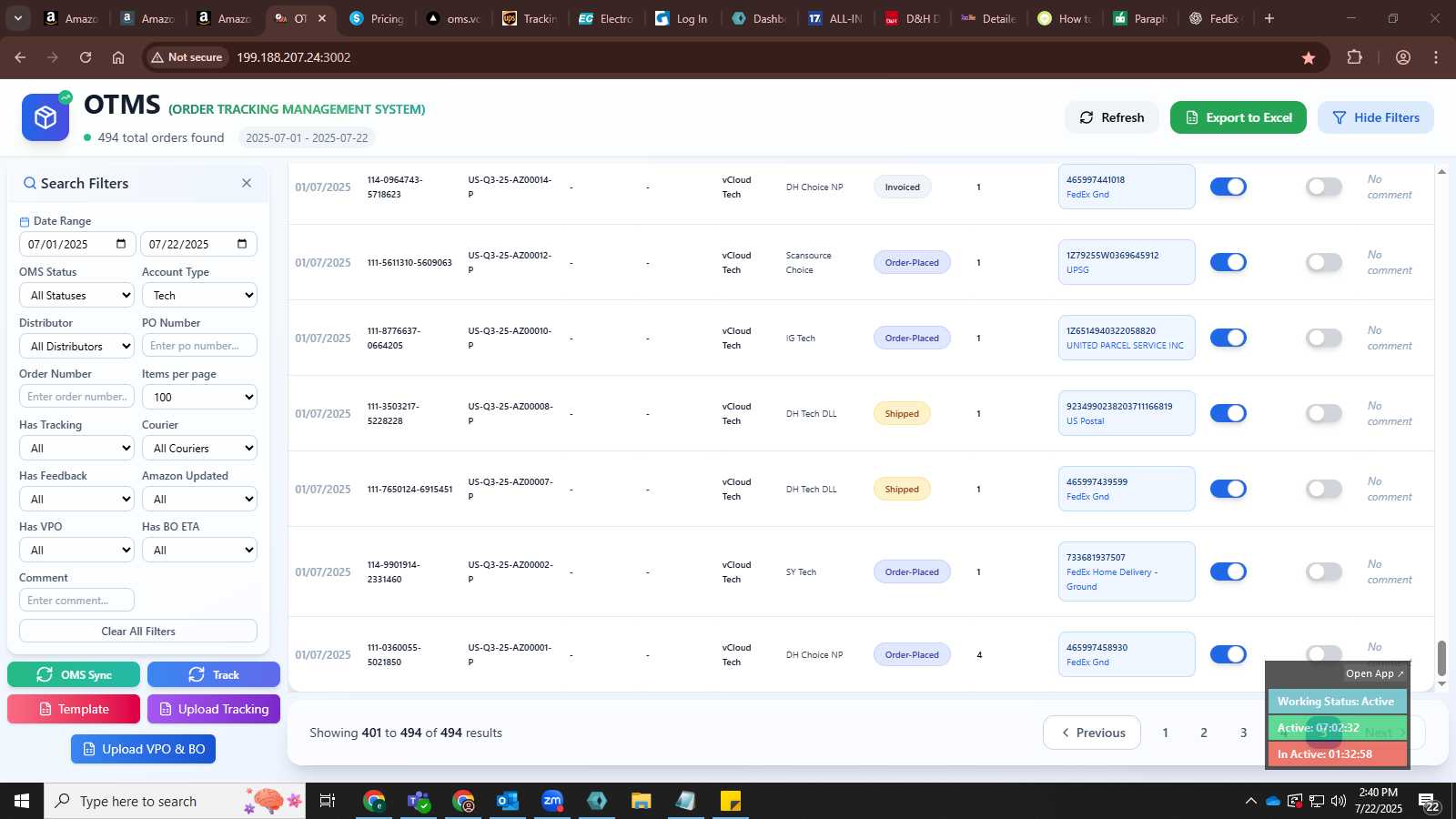Open File Explorer from the taskbar

tap(642, 801)
